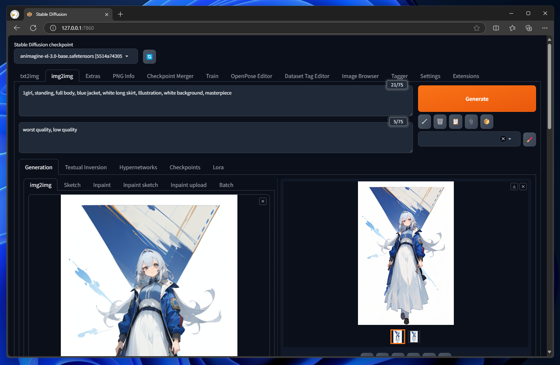Click the grey style-apply icon next to the clipboard
560x365 pixels.
coord(471,122)
